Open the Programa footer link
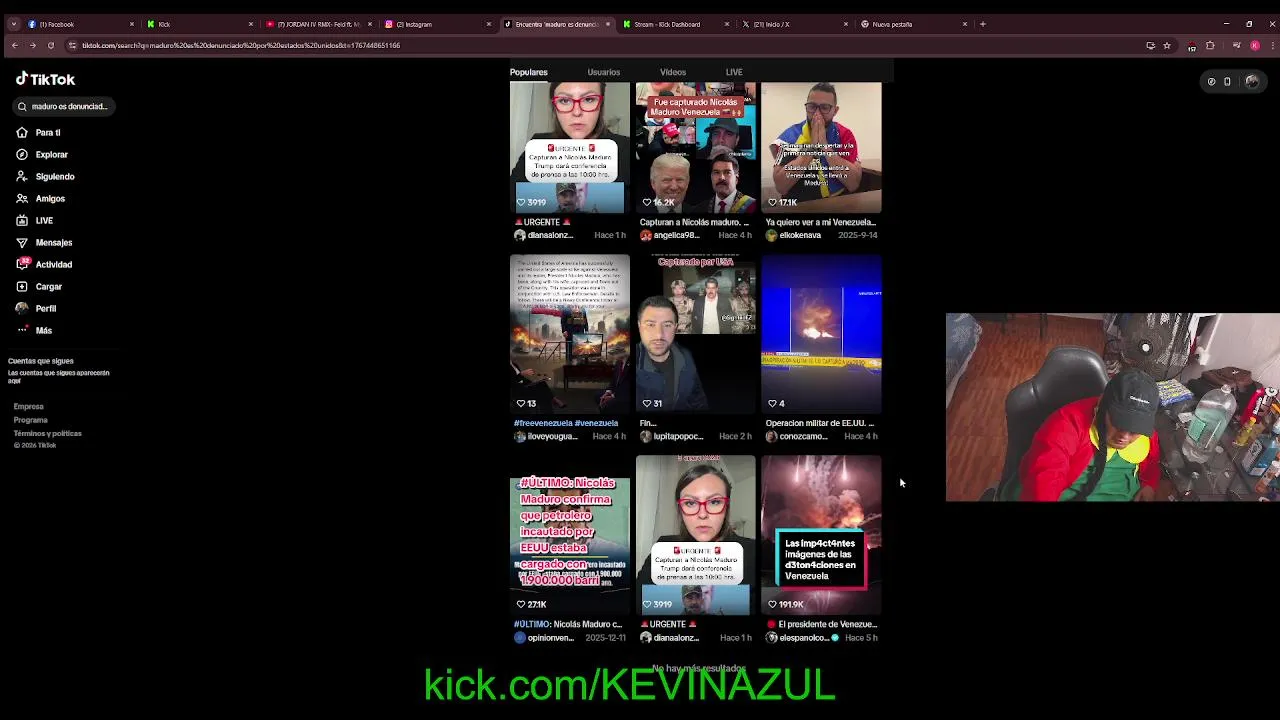The image size is (1280, 720). tap(31, 420)
